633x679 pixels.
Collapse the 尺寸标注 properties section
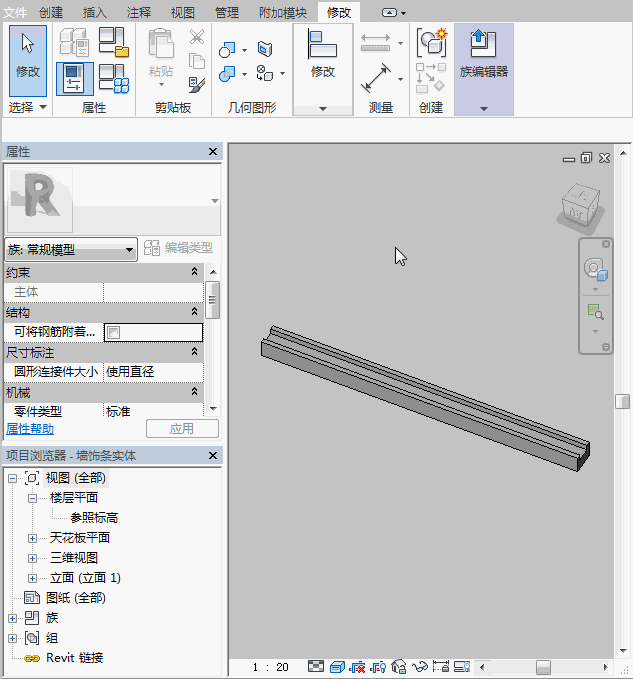(x=194, y=351)
